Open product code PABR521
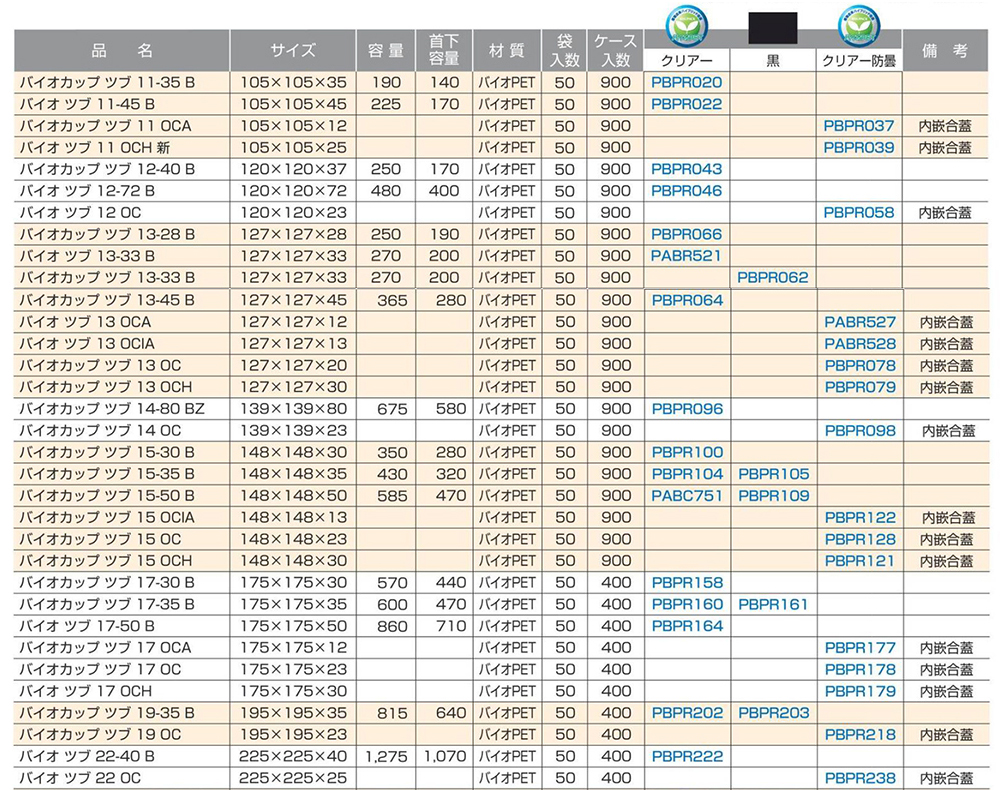The image size is (1000, 790). coord(686,256)
